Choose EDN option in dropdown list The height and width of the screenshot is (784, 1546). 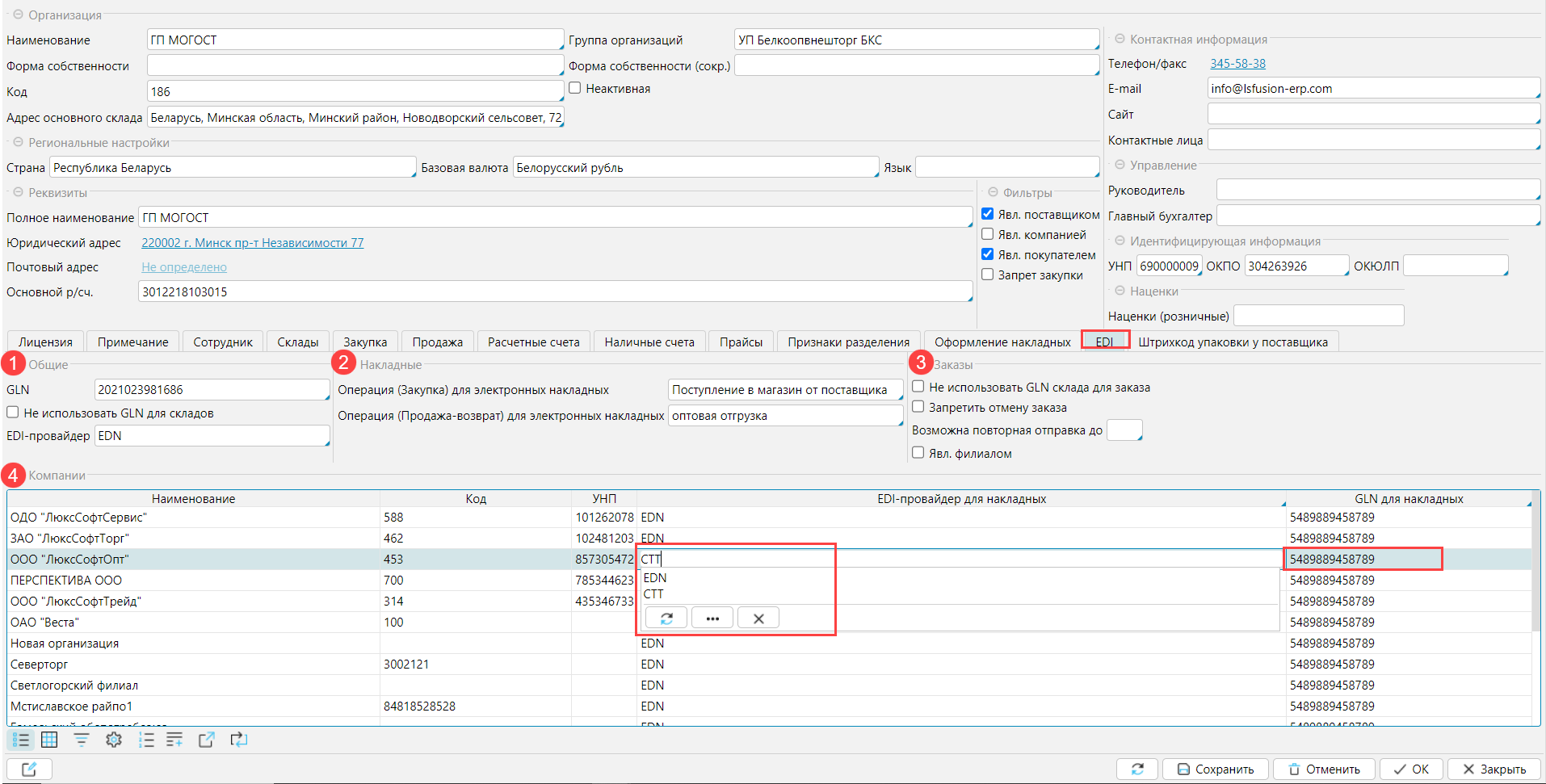click(x=655, y=578)
